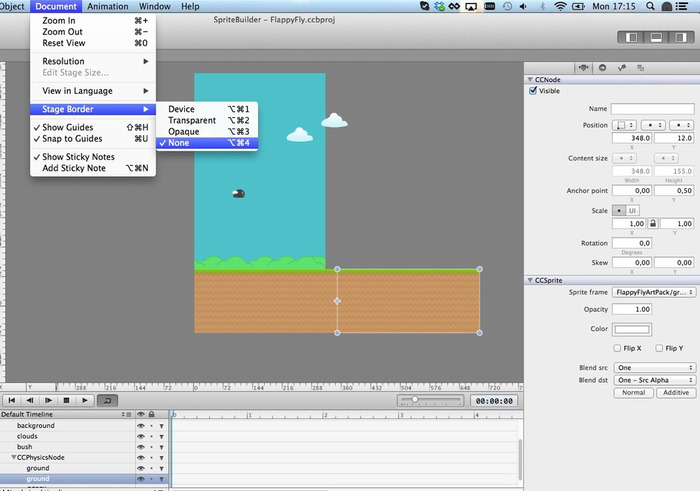Toggle left panel visibility button

click(x=632, y=37)
